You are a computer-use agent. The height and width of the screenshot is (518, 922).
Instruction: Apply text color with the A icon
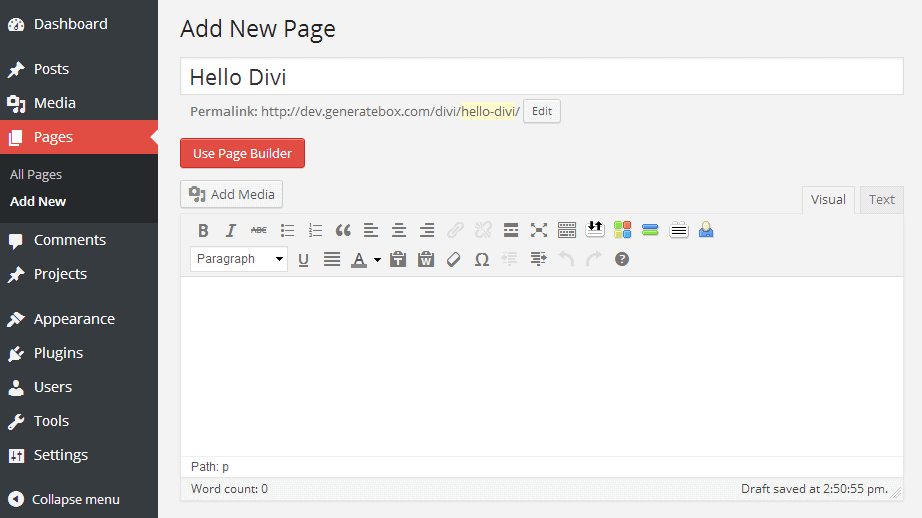pyautogui.click(x=359, y=259)
